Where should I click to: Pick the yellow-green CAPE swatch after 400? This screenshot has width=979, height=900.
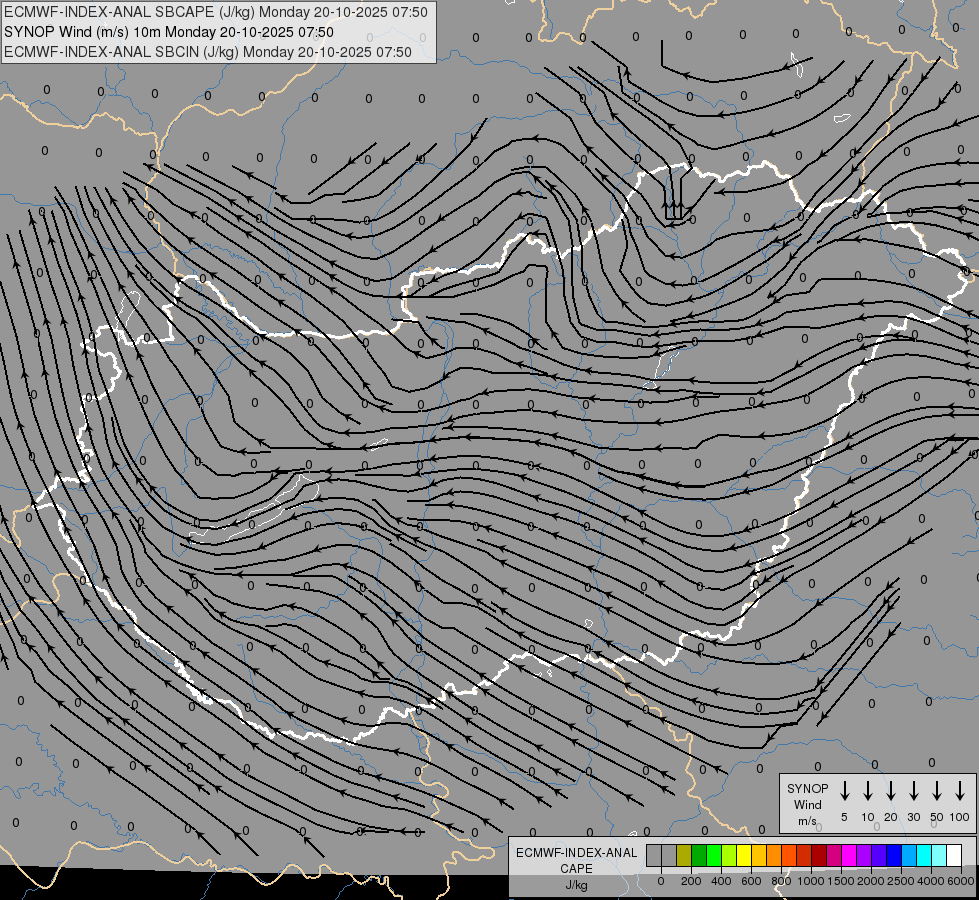click(x=729, y=856)
